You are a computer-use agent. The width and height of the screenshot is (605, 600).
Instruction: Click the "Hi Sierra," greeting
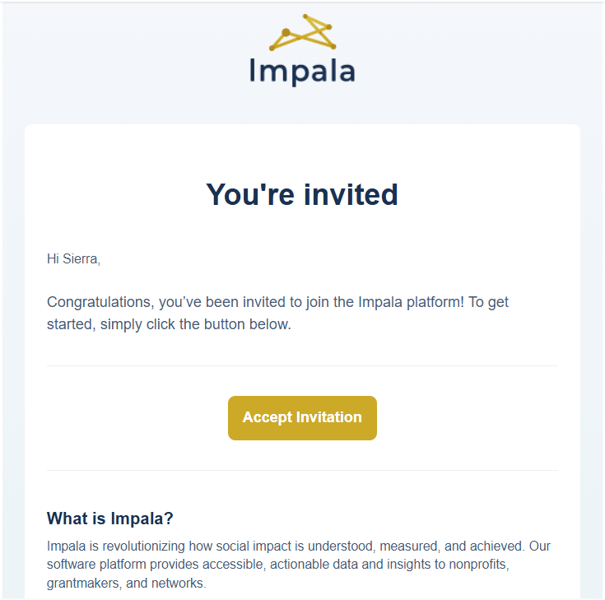(74, 259)
